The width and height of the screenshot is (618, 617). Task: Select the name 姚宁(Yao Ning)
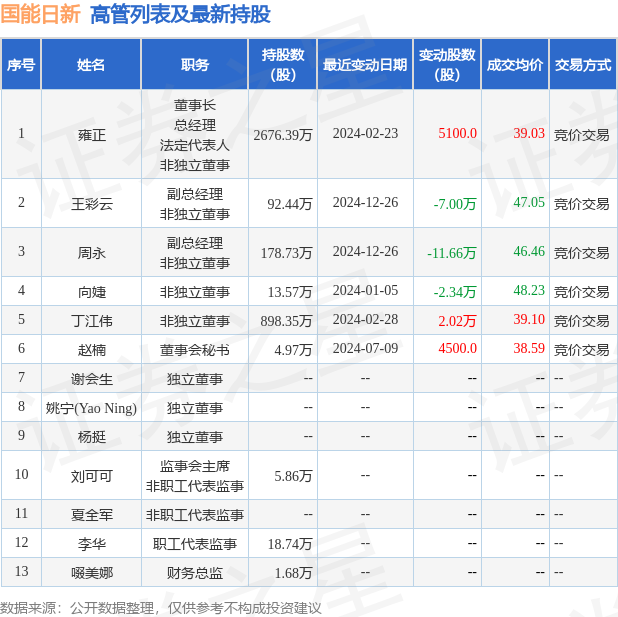point(91,408)
